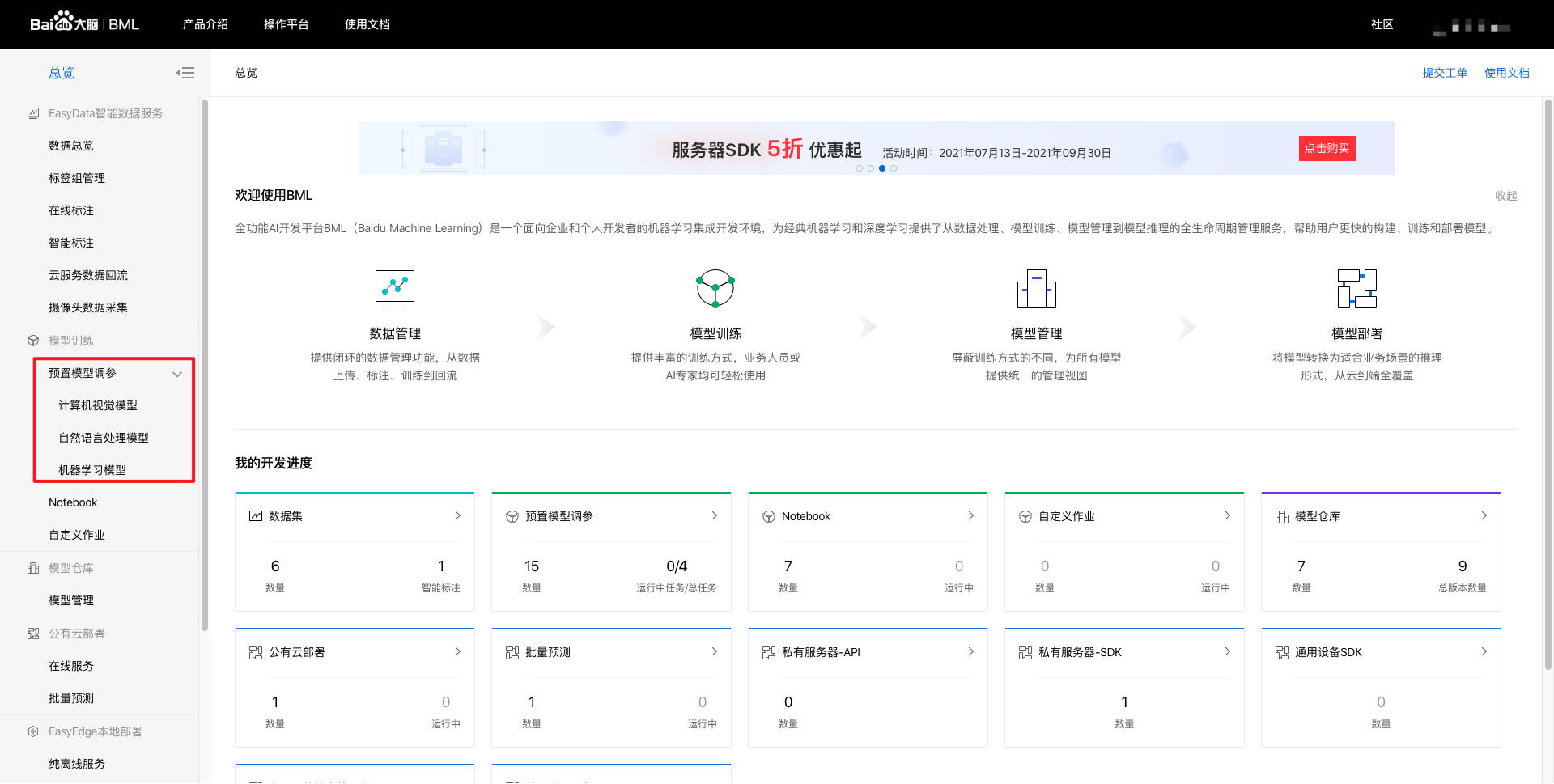Open 模型仓库 card via its arrow

click(1484, 515)
